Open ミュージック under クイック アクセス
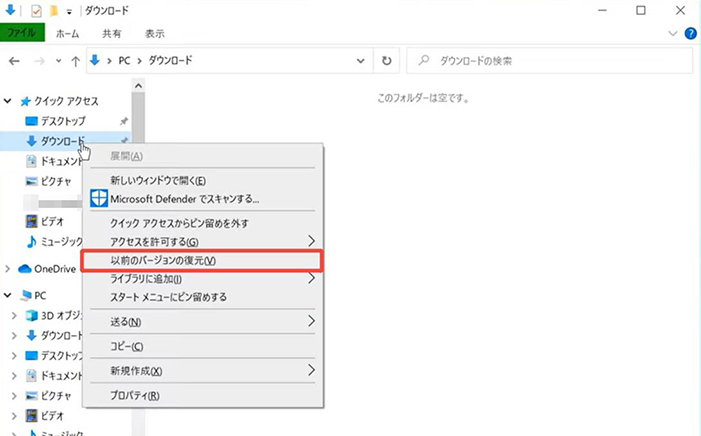Viewport: 701px width, 436px height. tap(62, 242)
